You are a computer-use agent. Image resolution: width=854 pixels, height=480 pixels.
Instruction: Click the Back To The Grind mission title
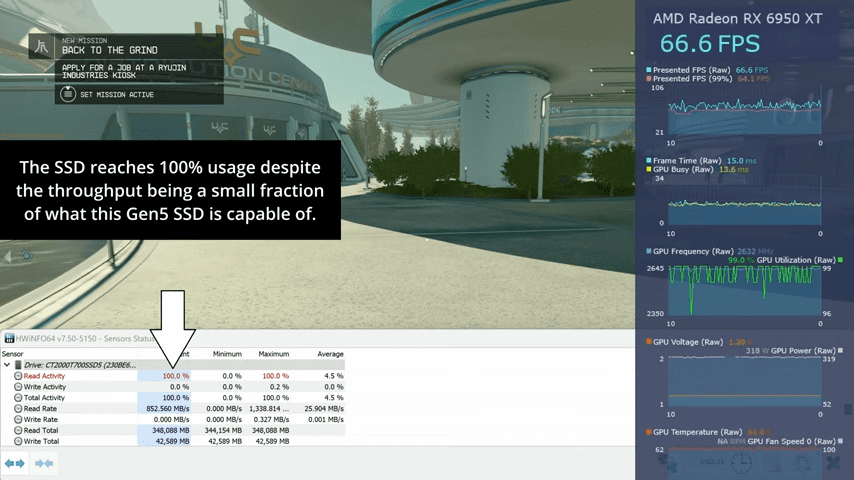click(x=110, y=50)
